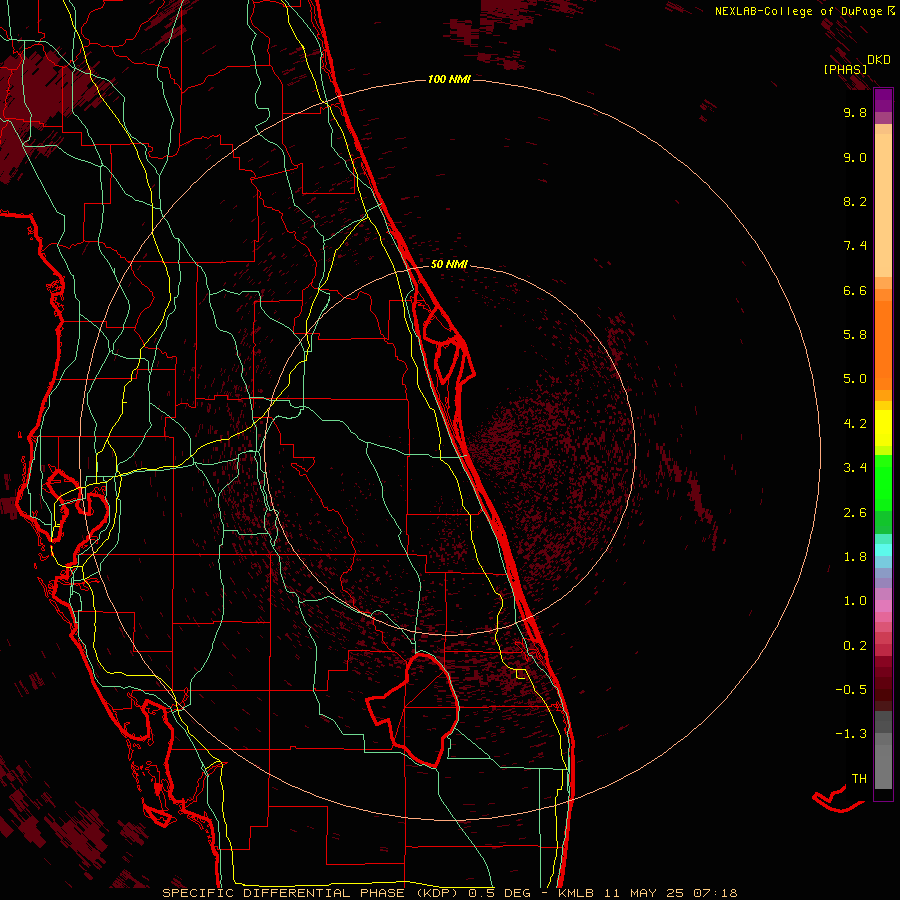Click Lake Okeechobee outline on the map
900x900 pixels.
tap(413, 709)
